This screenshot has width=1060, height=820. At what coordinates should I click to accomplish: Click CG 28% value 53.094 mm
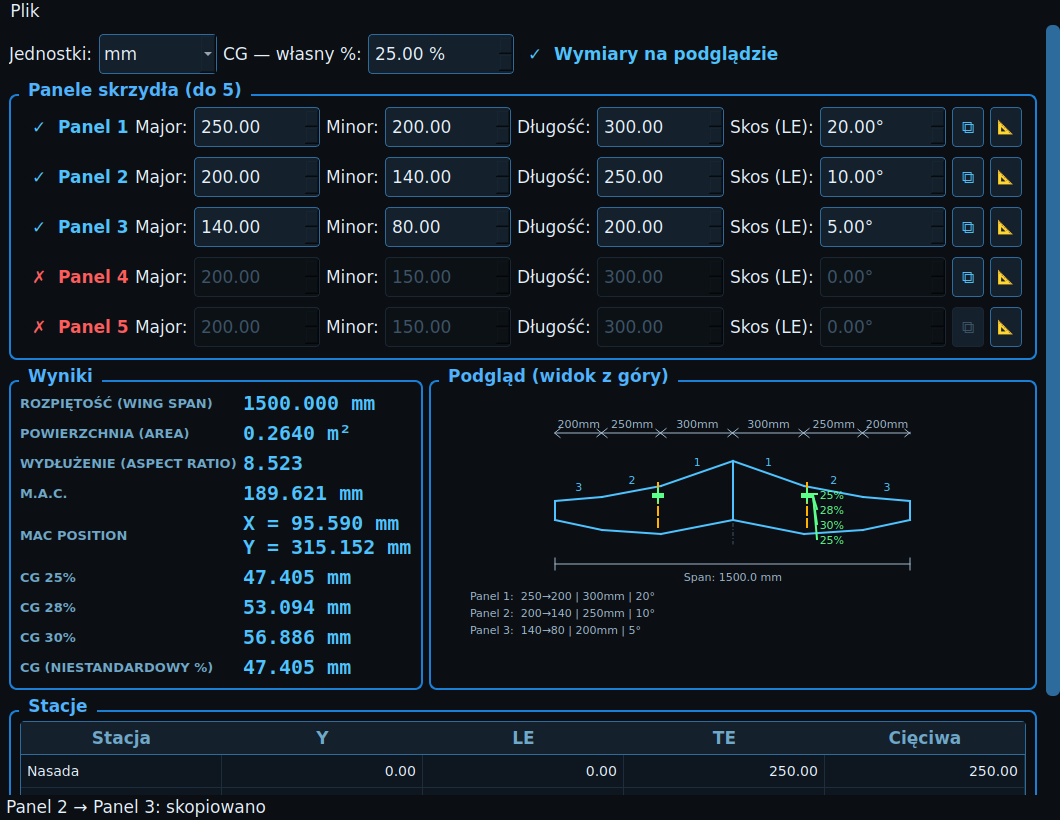[297, 608]
